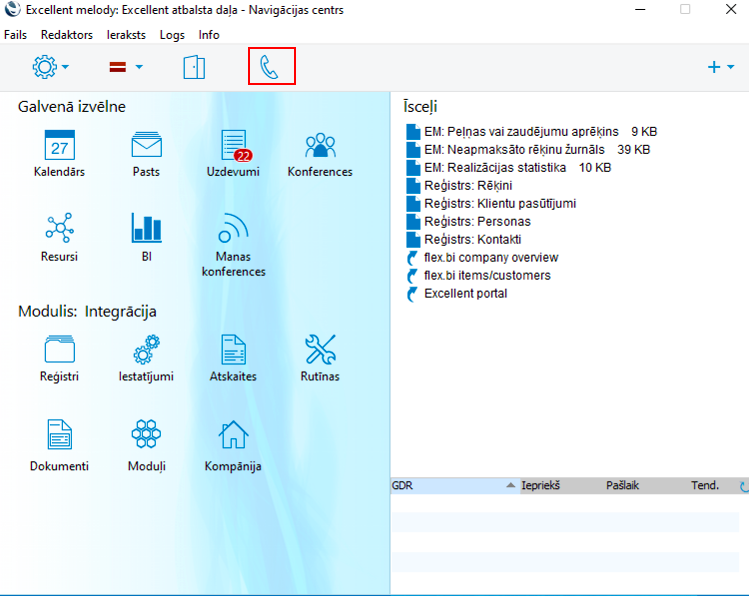The image size is (749, 596).
Task: Expand the Latvian flag language dropdown
Action: click(126, 67)
